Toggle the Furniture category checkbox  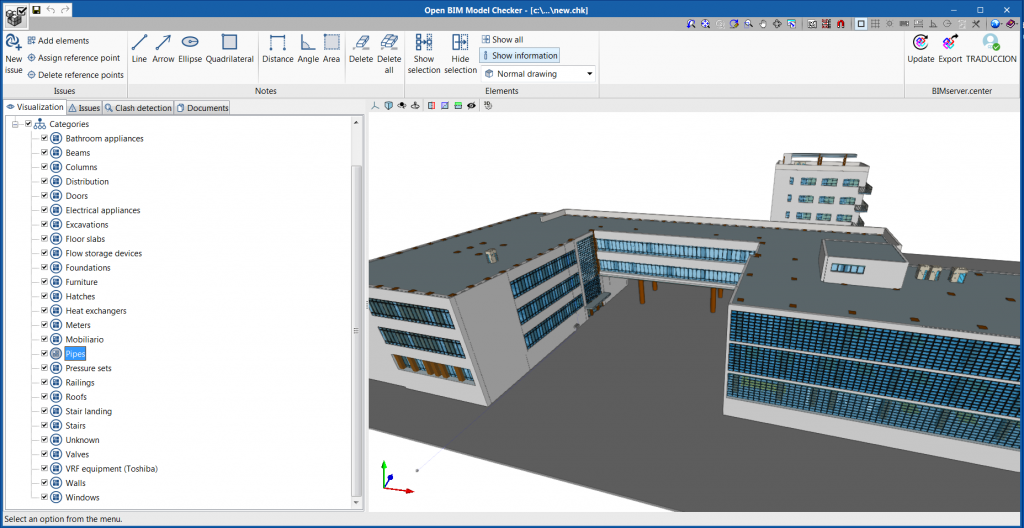click(44, 282)
